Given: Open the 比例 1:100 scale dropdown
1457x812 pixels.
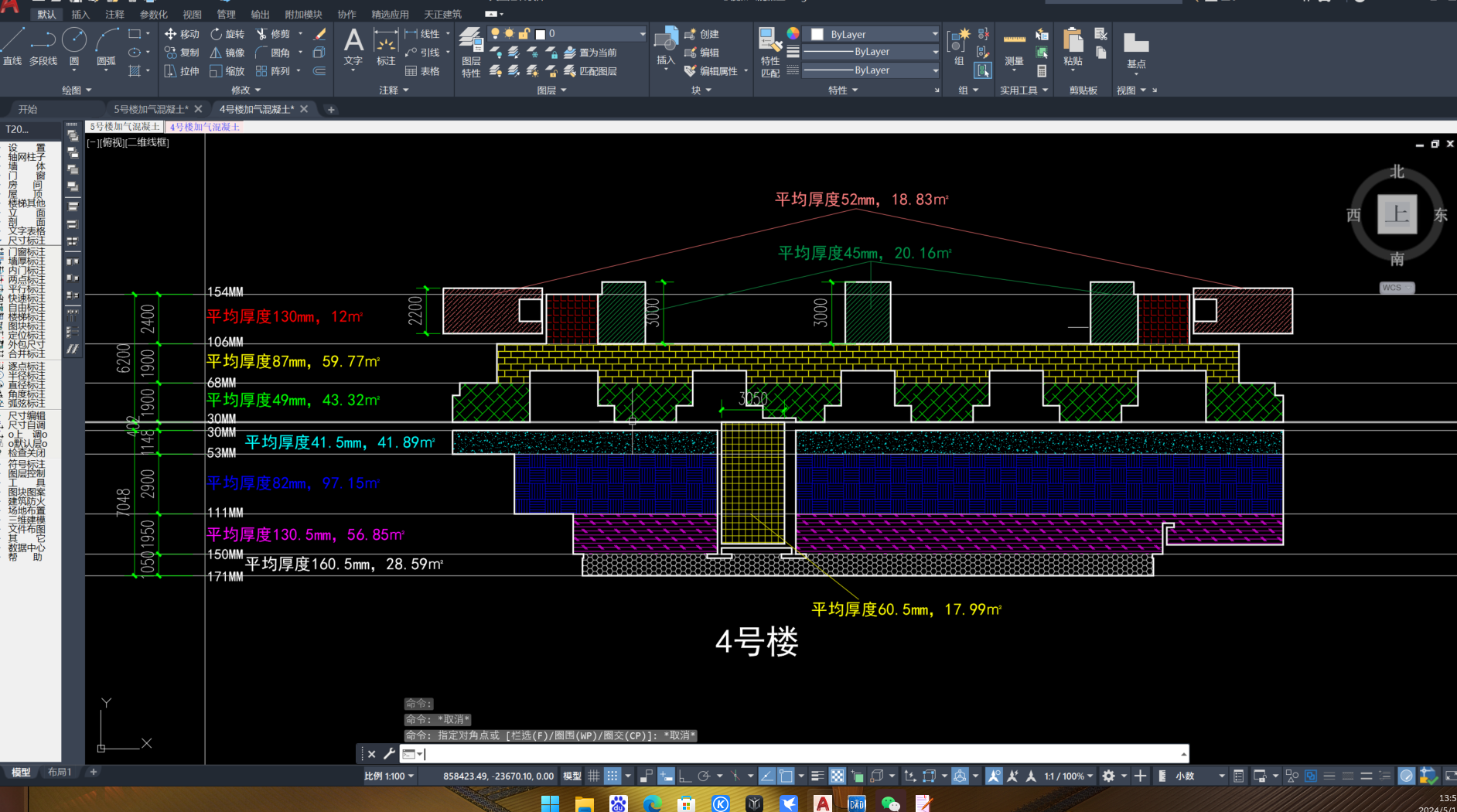Looking at the screenshot, I should click(x=389, y=776).
